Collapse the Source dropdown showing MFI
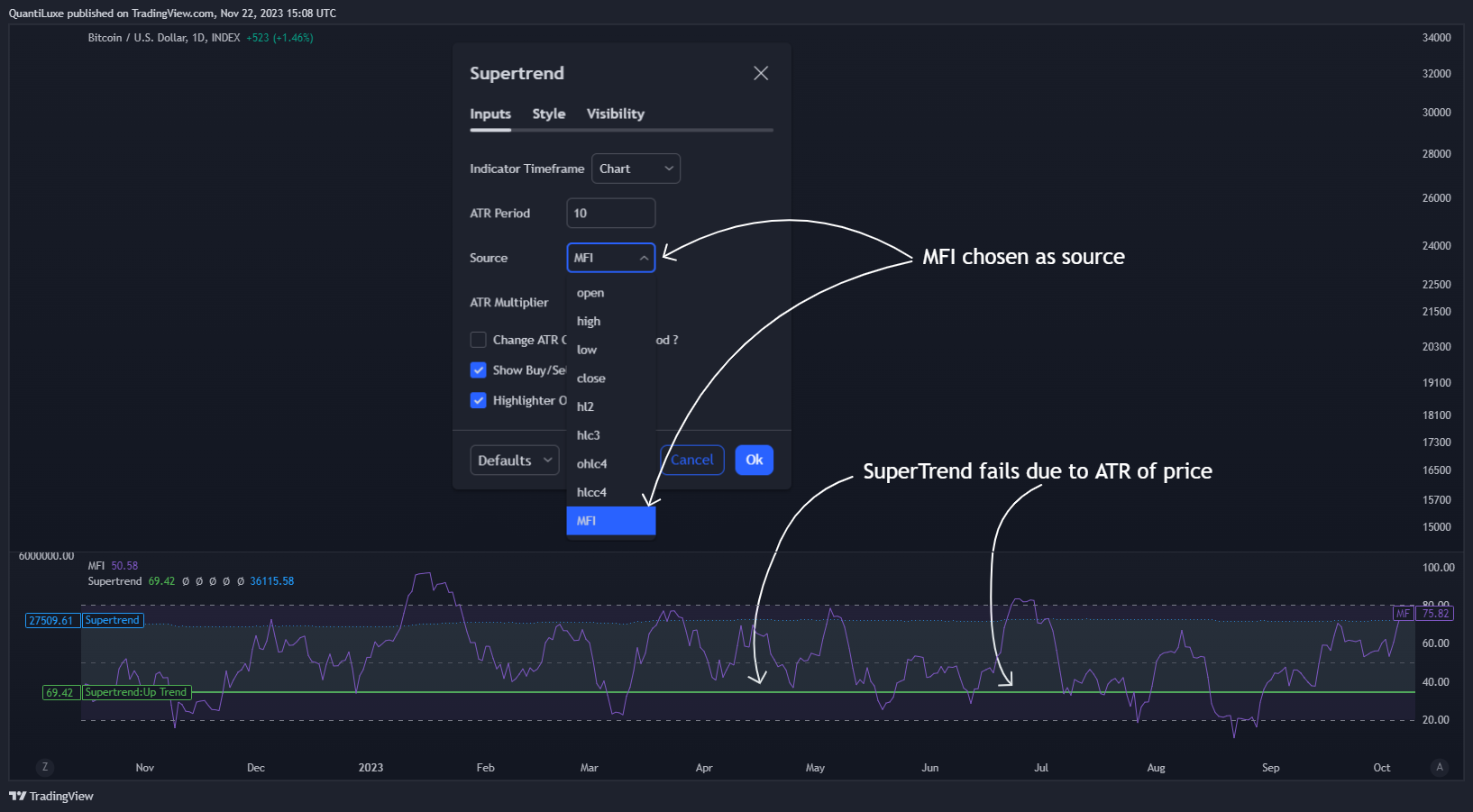The image size is (1473, 812). (610, 258)
